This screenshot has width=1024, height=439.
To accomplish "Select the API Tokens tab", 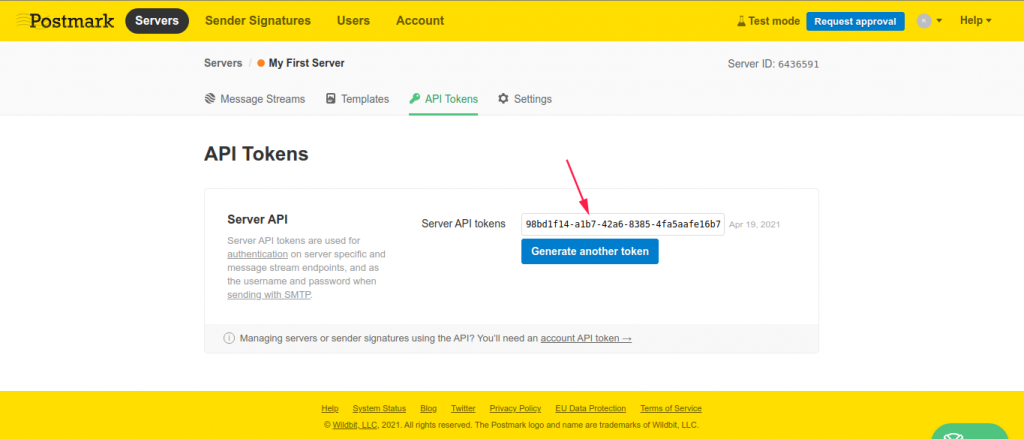I will click(x=443, y=99).
